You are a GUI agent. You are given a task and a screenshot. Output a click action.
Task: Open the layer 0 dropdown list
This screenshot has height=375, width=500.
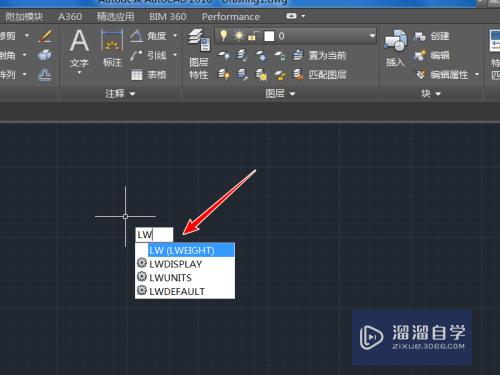click(372, 36)
